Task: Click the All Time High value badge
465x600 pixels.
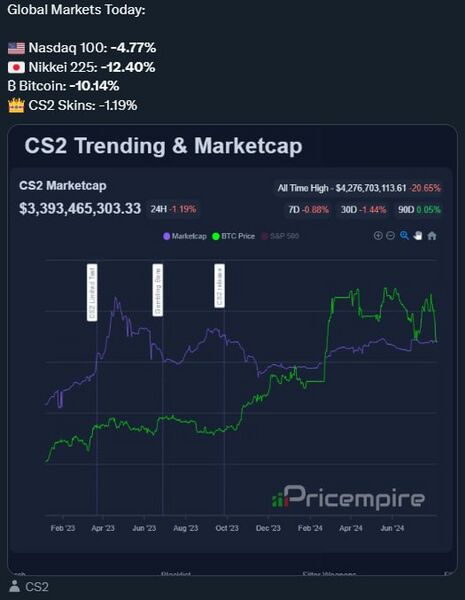Action: pos(359,188)
